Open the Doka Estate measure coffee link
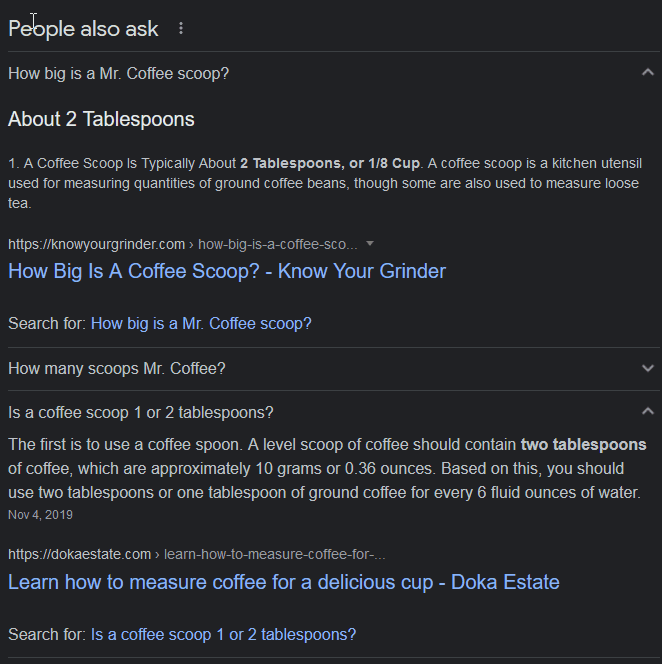662x664 pixels. (x=284, y=582)
